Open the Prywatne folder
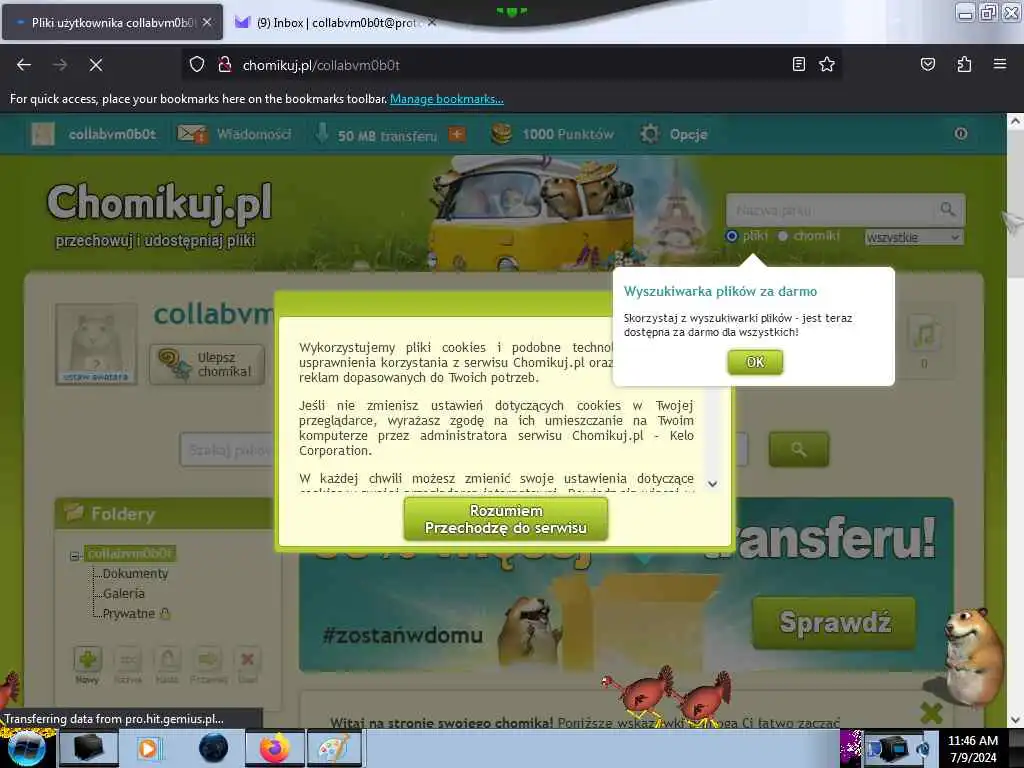1024x768 pixels. click(129, 613)
